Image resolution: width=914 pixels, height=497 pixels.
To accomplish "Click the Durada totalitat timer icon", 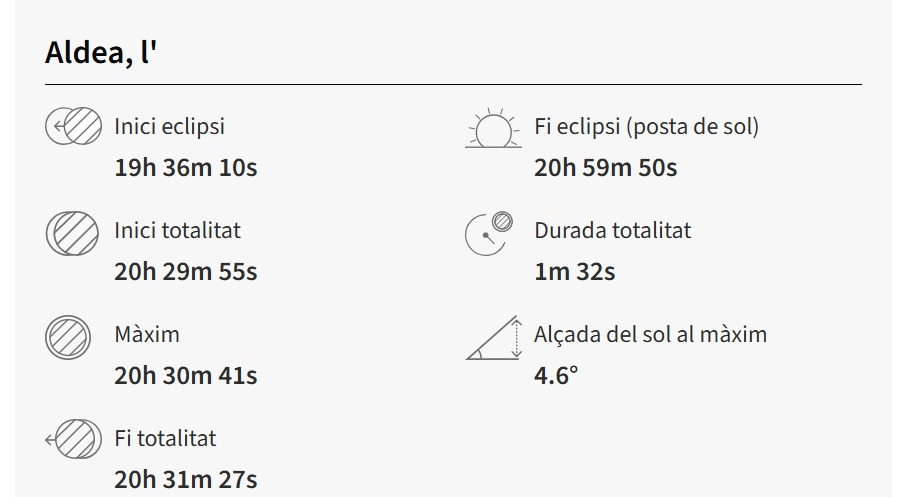I will pyautogui.click(x=489, y=233).
